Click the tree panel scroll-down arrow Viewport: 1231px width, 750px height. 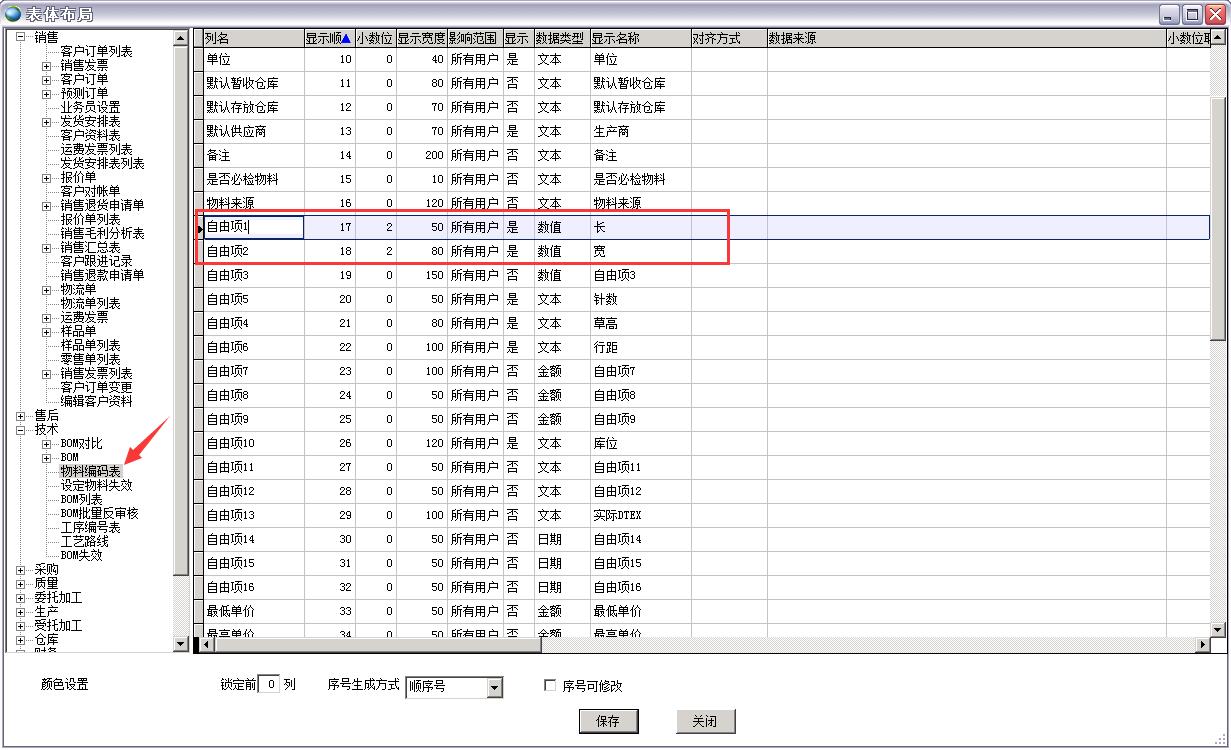[181, 644]
